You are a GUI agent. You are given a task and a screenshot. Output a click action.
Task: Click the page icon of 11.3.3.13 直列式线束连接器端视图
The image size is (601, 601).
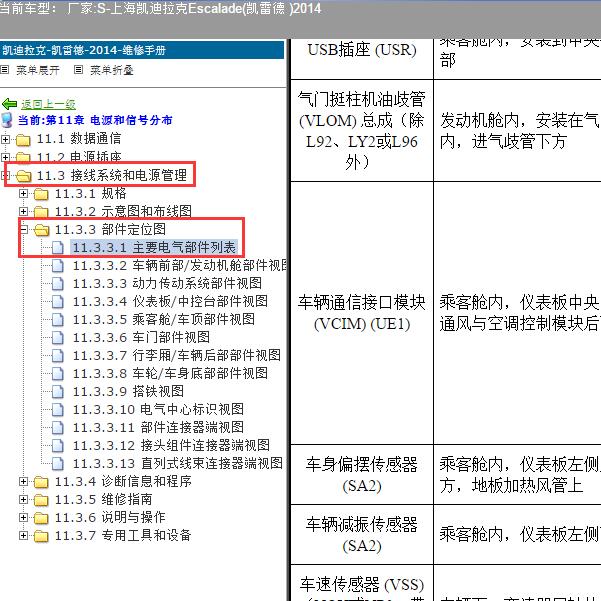point(58,464)
